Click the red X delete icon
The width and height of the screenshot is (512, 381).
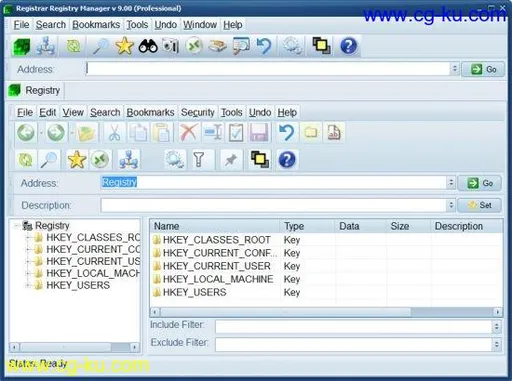click(x=189, y=133)
